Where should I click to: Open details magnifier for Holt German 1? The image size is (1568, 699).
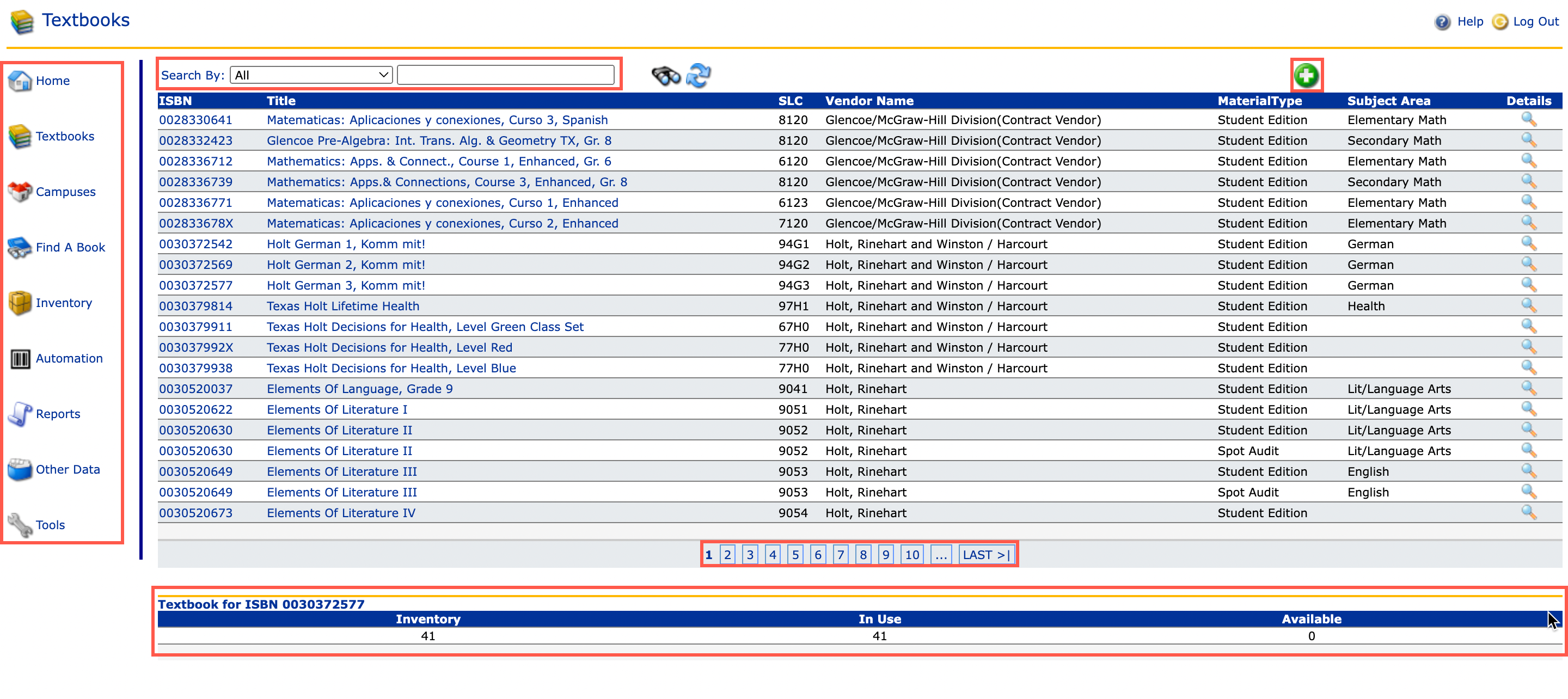(x=1528, y=243)
